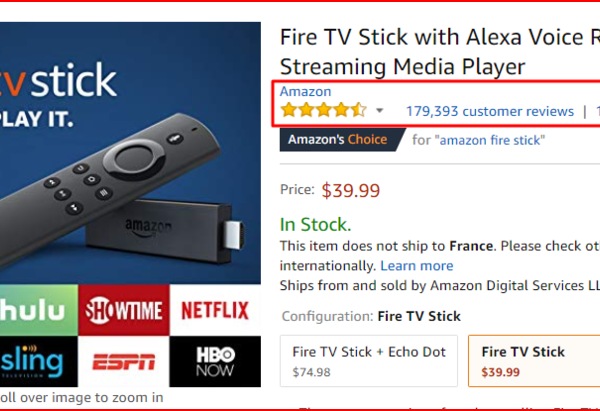Select Fire TV Stick + Echo Dot configuration

tap(369, 361)
